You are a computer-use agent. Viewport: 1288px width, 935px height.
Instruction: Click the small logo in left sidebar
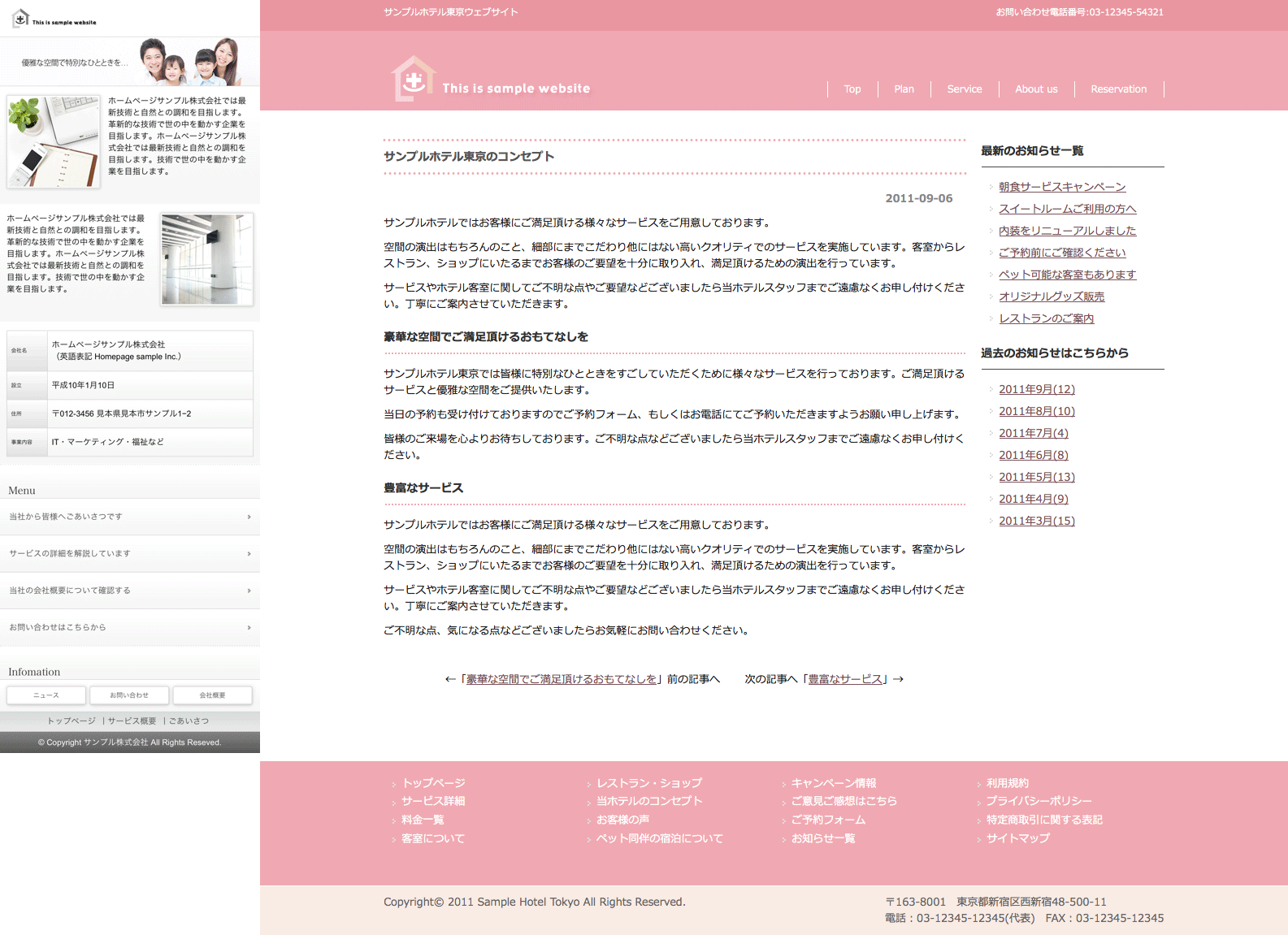[21, 19]
